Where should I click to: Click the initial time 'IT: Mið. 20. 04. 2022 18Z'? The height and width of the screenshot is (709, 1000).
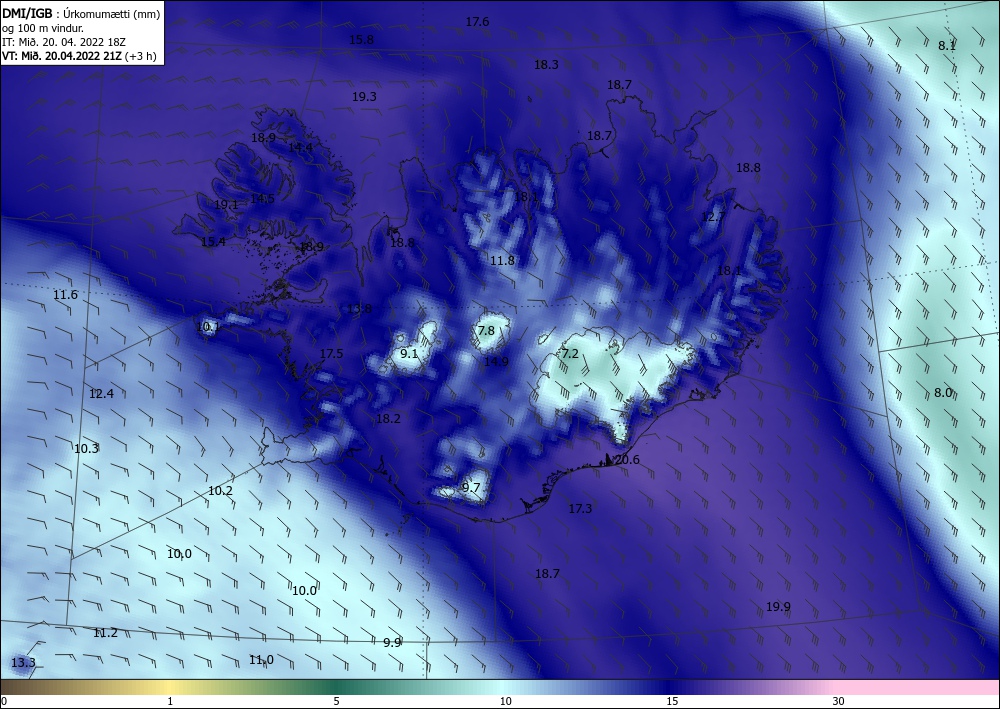[64, 42]
